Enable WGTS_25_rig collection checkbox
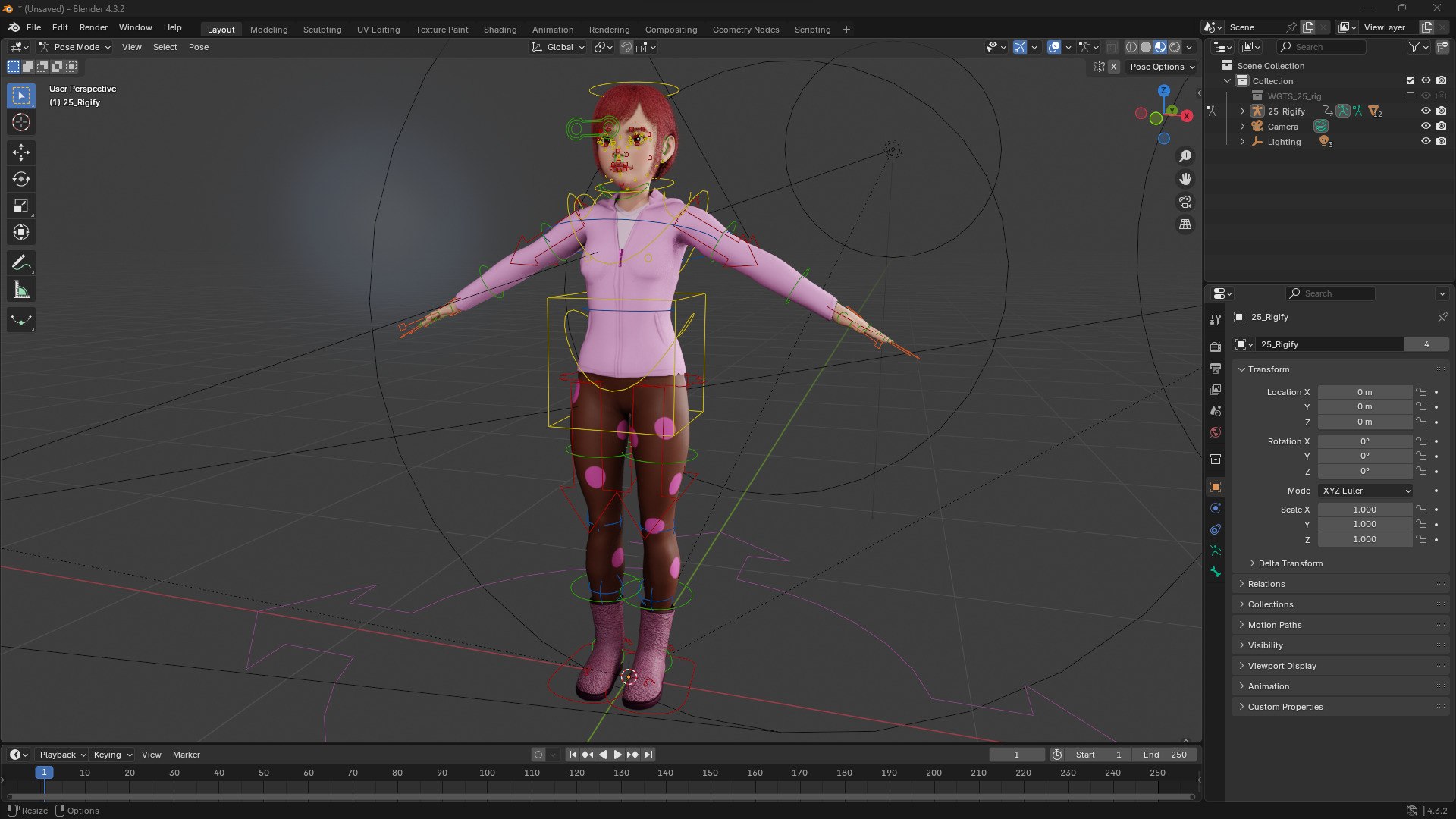 tap(1410, 96)
